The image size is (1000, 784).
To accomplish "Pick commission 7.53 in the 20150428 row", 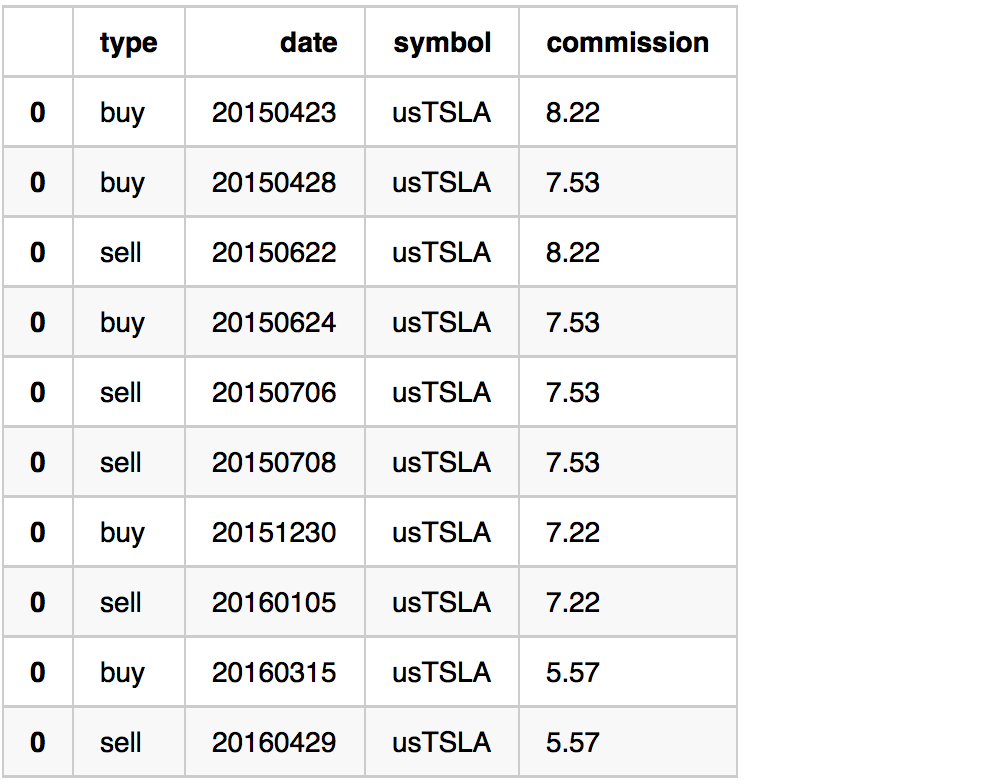I will pyautogui.click(x=573, y=183).
